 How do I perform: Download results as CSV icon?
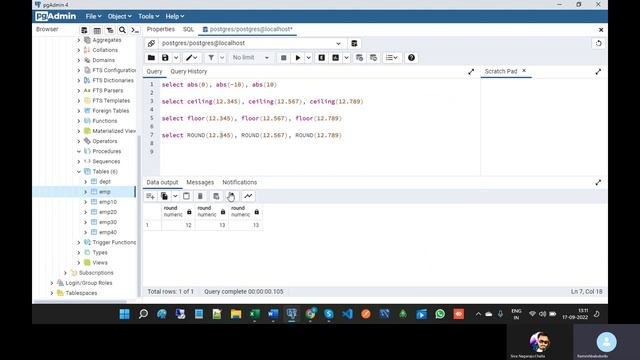point(231,196)
